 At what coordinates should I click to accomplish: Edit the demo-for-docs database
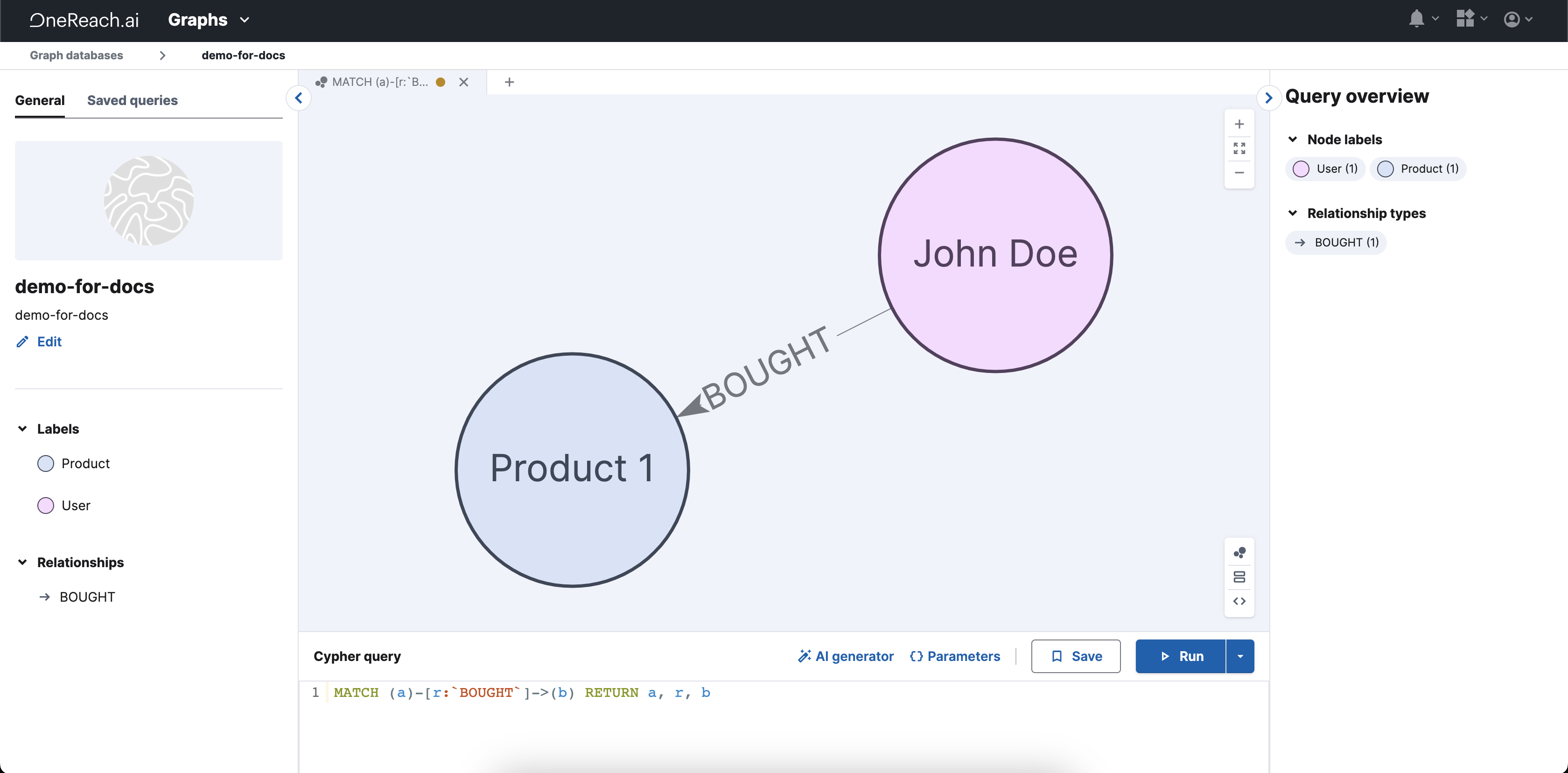point(39,342)
